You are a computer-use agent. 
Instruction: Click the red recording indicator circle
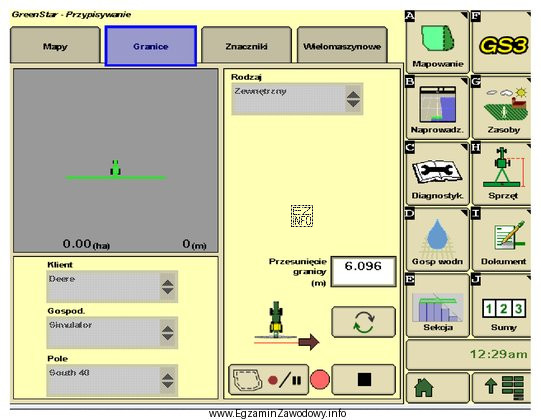click(x=320, y=380)
